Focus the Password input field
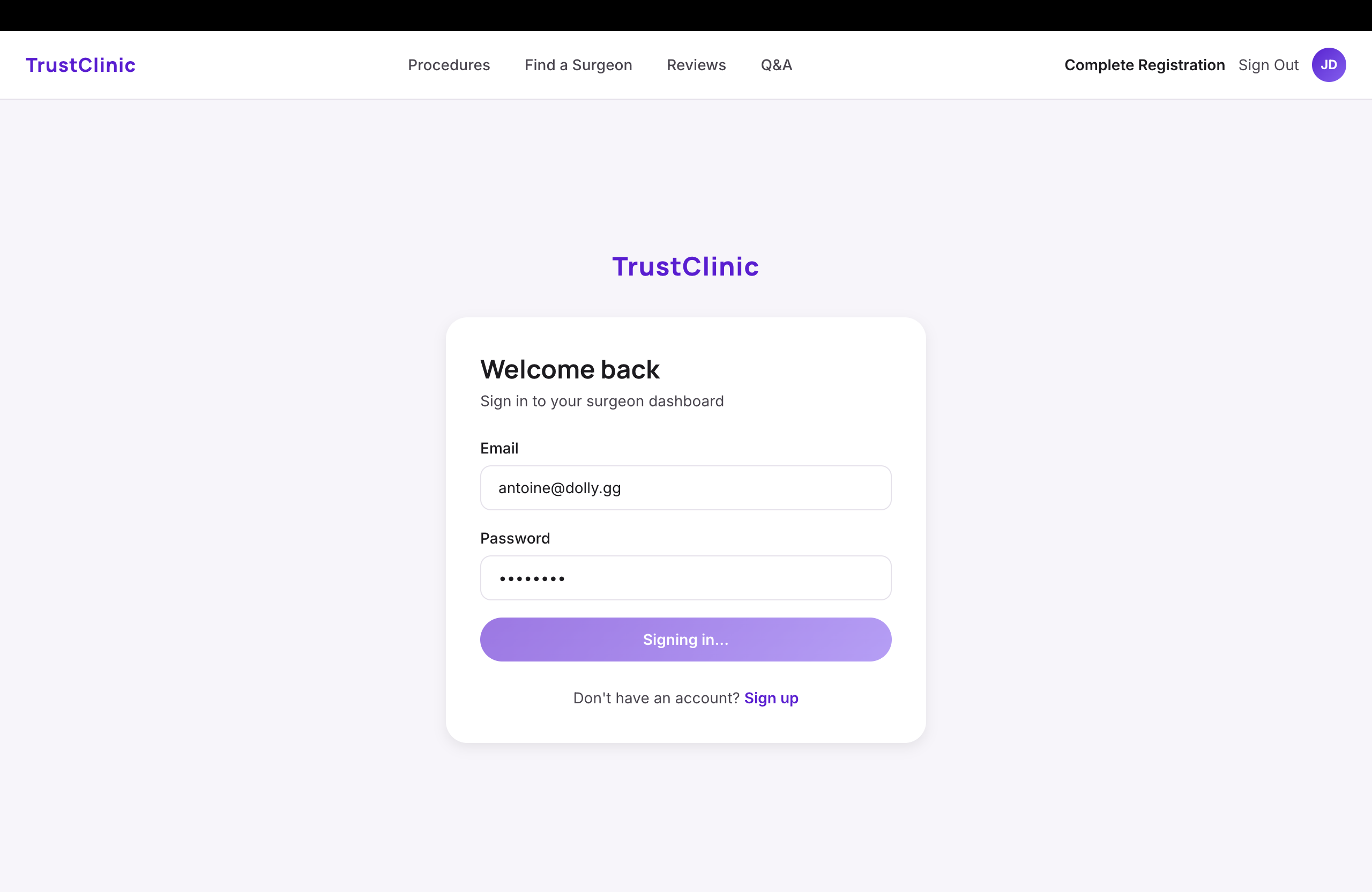Viewport: 1372px width, 892px height. click(x=685, y=578)
